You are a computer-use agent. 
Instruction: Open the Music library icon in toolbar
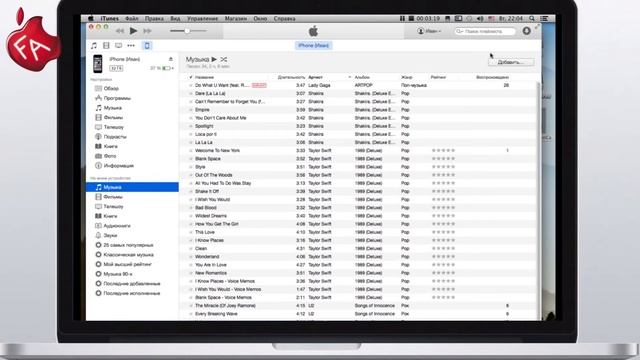coord(94,46)
